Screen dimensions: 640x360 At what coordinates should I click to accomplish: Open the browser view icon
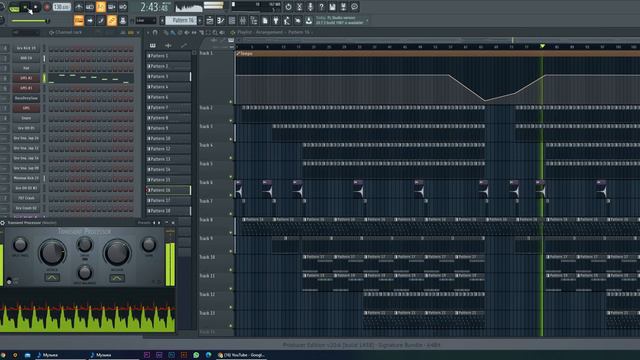click(x=254, y=20)
